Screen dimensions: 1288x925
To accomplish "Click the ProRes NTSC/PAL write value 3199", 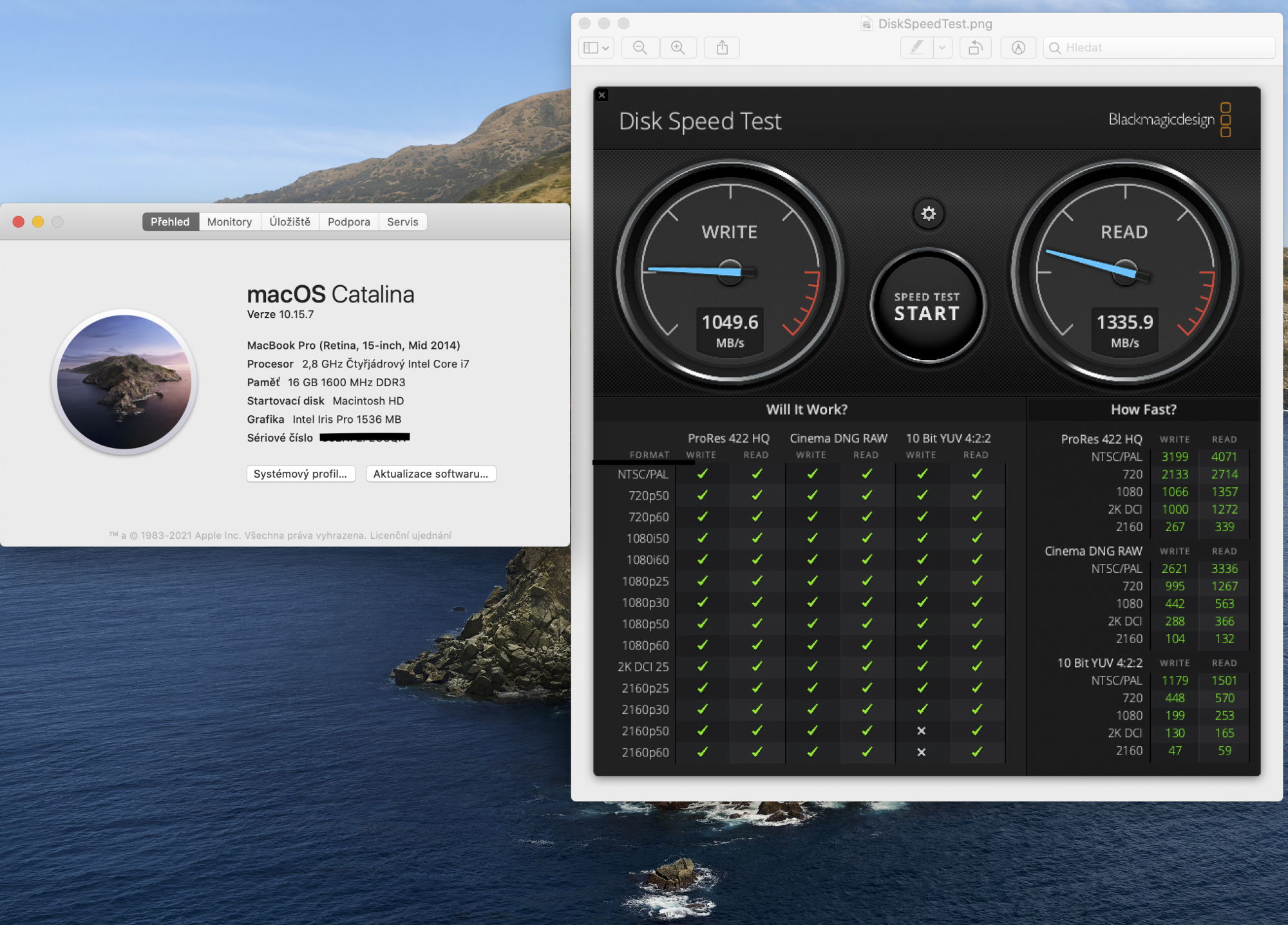I will (x=1175, y=456).
